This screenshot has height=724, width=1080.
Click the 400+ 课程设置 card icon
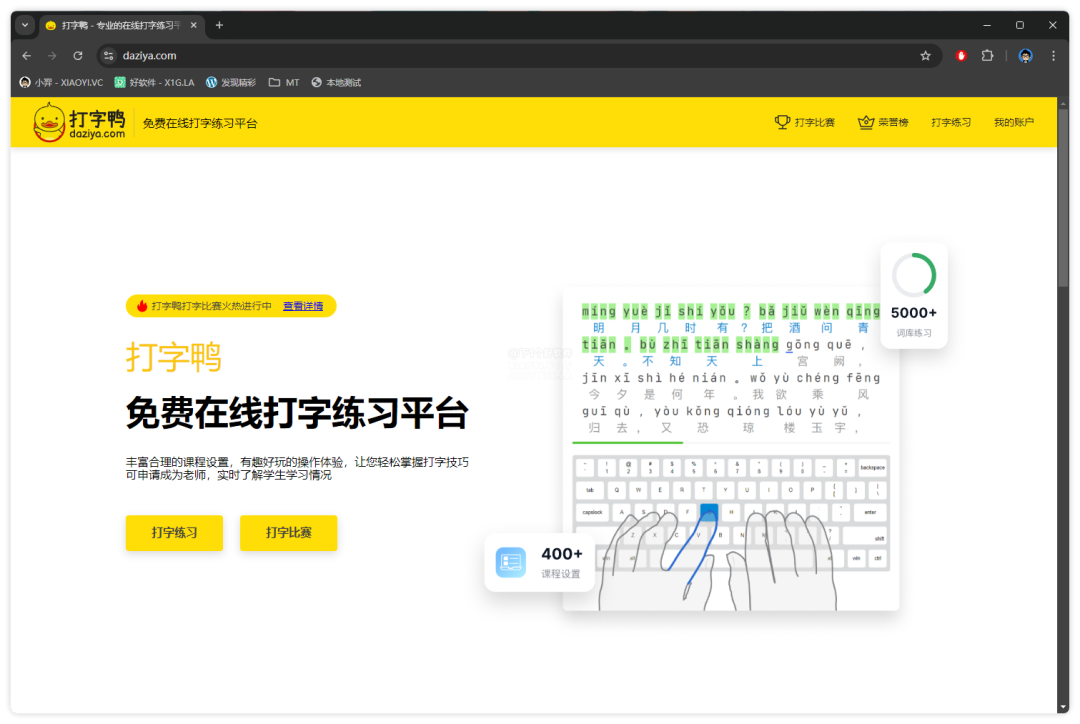[510, 562]
